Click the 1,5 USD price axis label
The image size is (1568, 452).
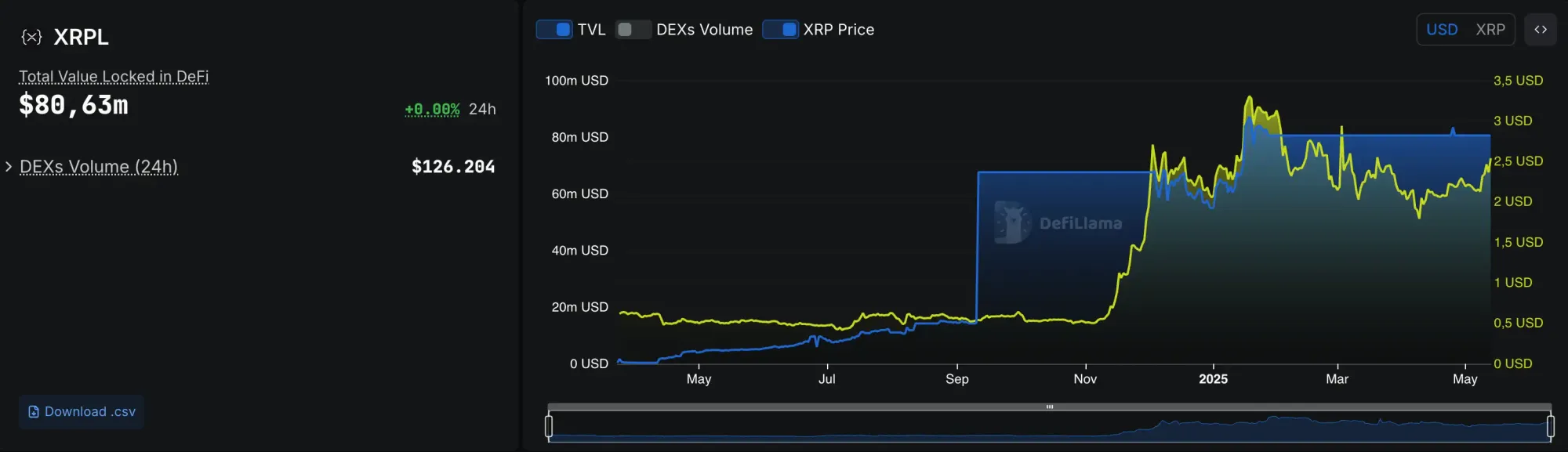coord(1518,242)
